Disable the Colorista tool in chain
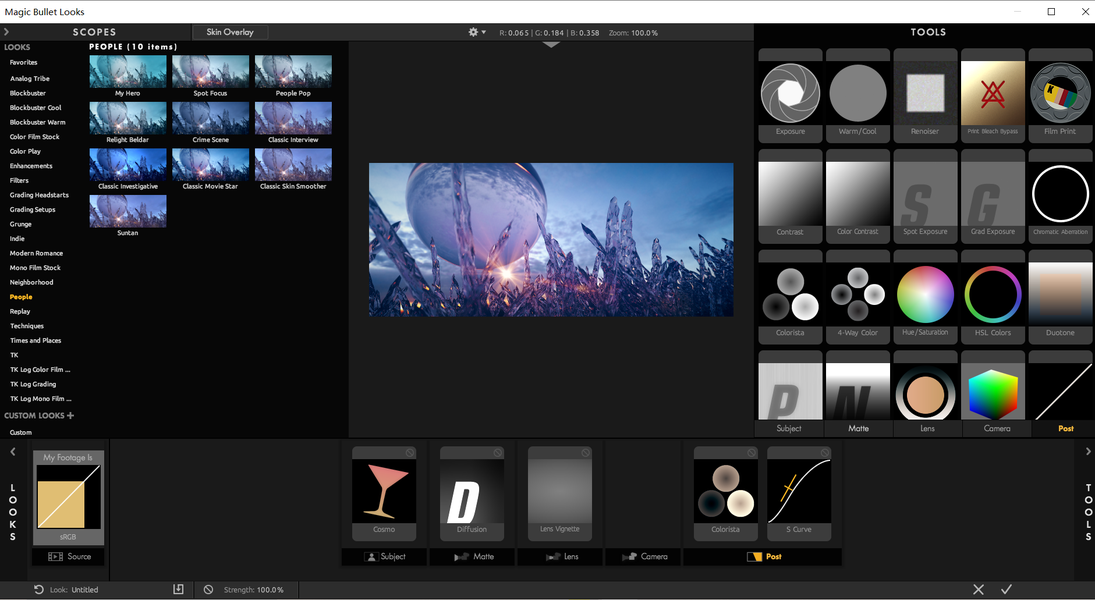This screenshot has width=1095, height=600. [751, 453]
